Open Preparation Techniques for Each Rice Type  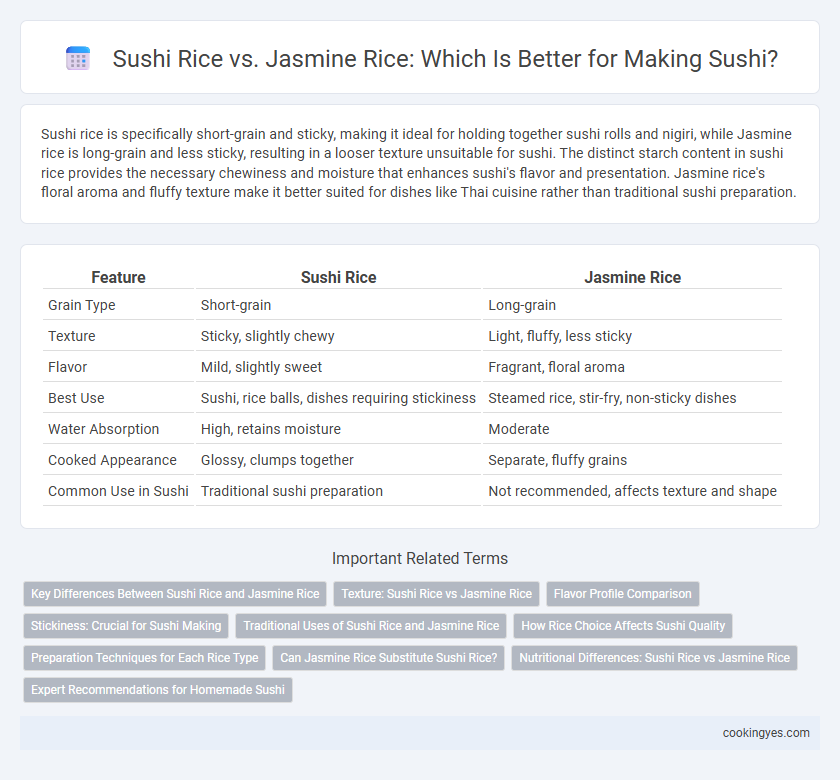[145, 658]
